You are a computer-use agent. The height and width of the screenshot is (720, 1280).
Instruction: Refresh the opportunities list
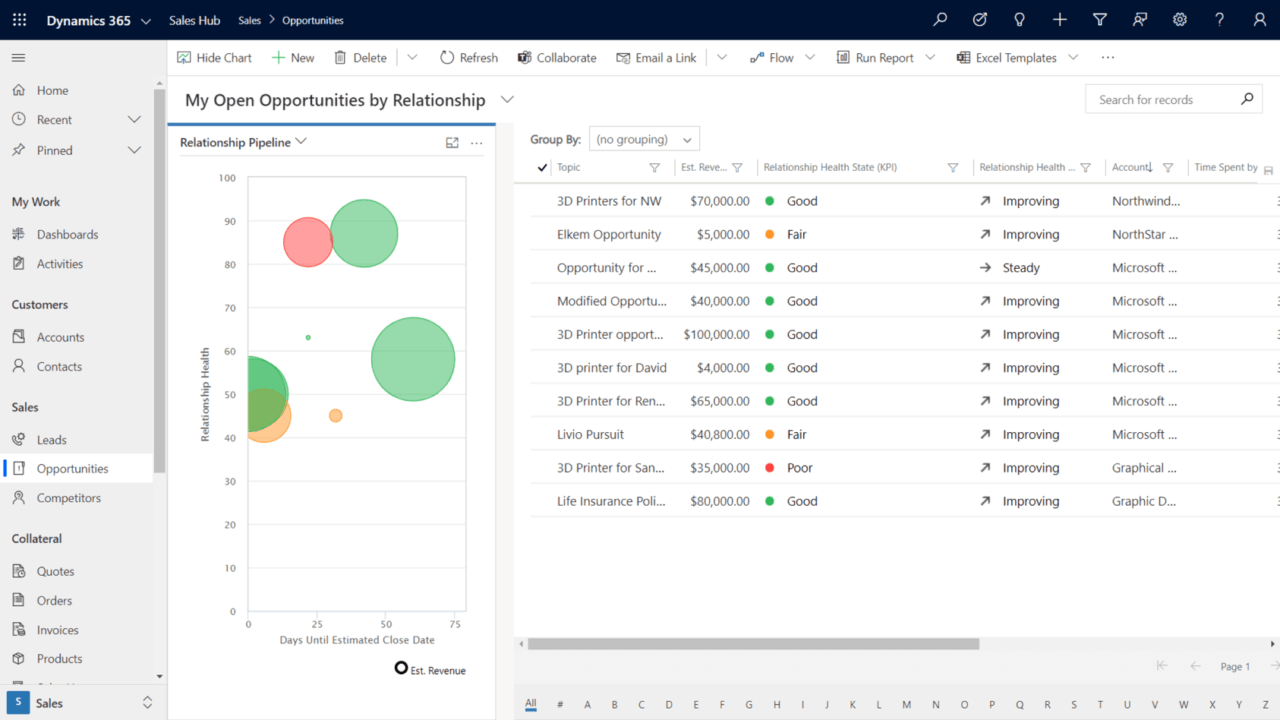pyautogui.click(x=468, y=57)
